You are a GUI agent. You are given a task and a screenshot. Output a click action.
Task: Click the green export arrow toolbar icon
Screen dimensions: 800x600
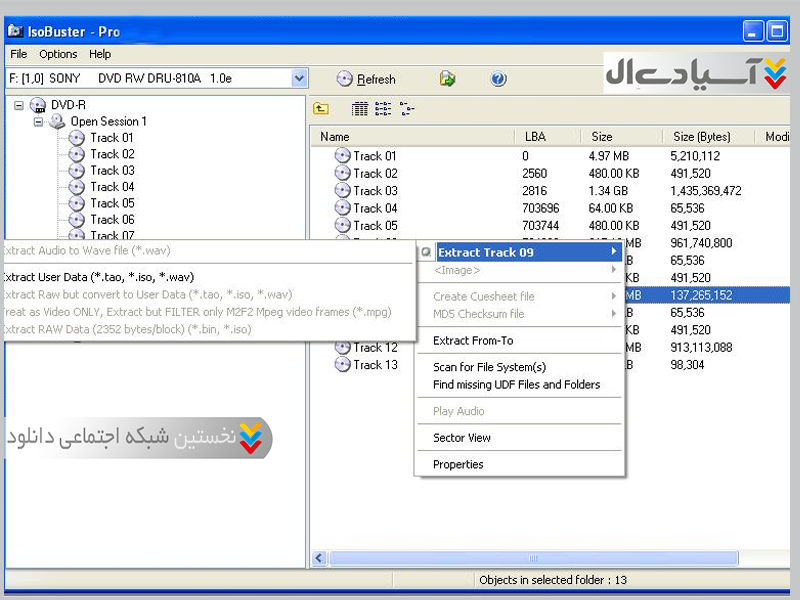click(x=447, y=79)
